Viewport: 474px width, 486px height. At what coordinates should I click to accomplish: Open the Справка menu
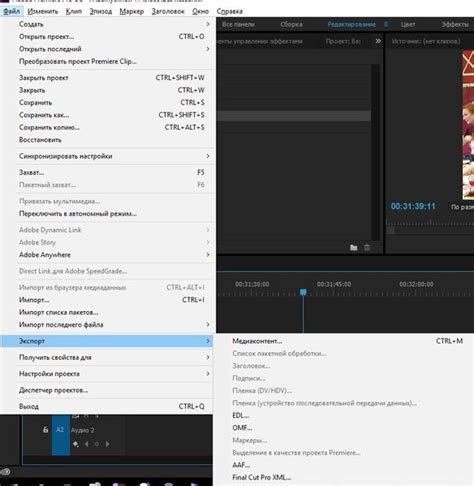229,11
